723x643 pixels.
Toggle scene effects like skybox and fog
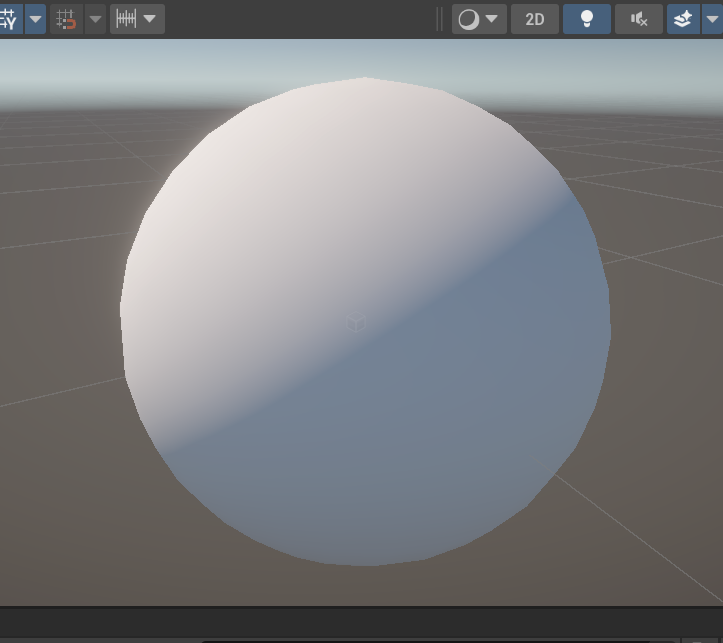[683, 19]
